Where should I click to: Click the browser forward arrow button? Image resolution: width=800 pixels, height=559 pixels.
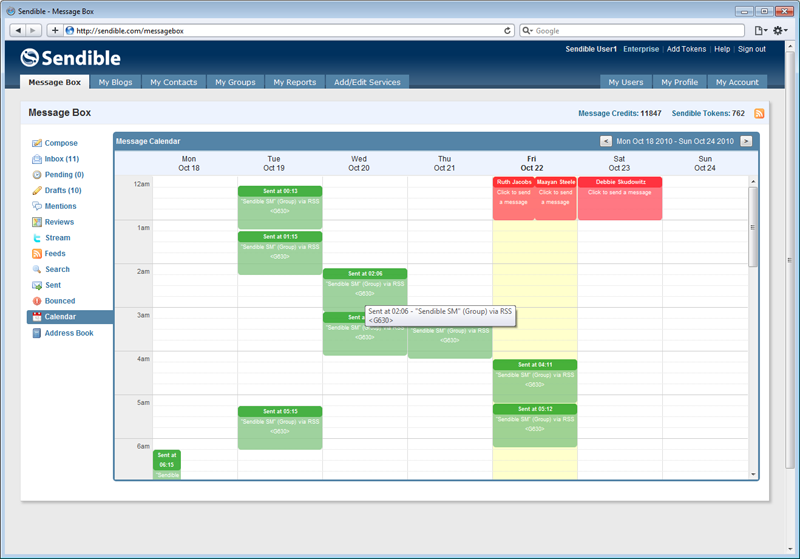33,31
